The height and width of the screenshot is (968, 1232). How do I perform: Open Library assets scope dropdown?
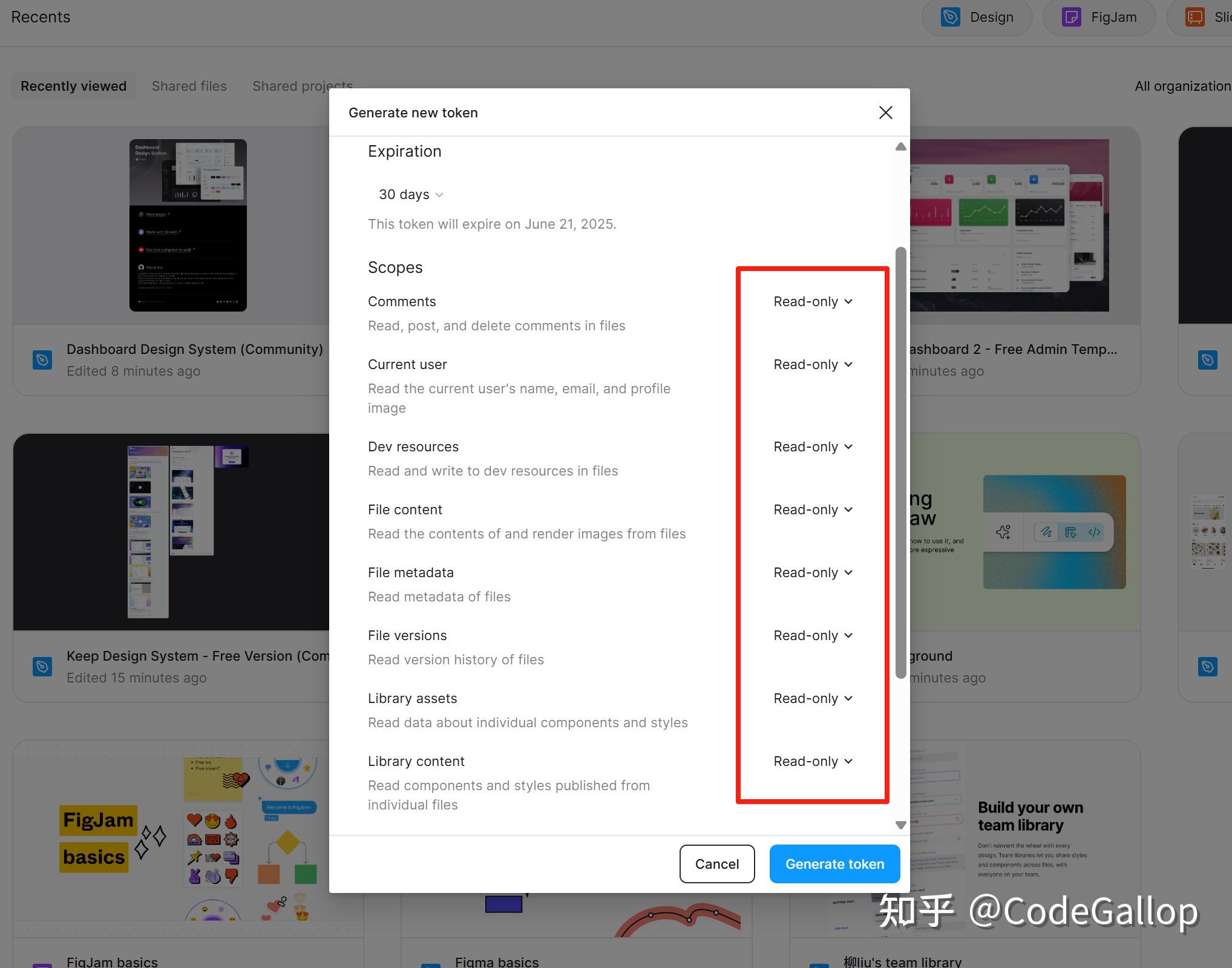[813, 698]
